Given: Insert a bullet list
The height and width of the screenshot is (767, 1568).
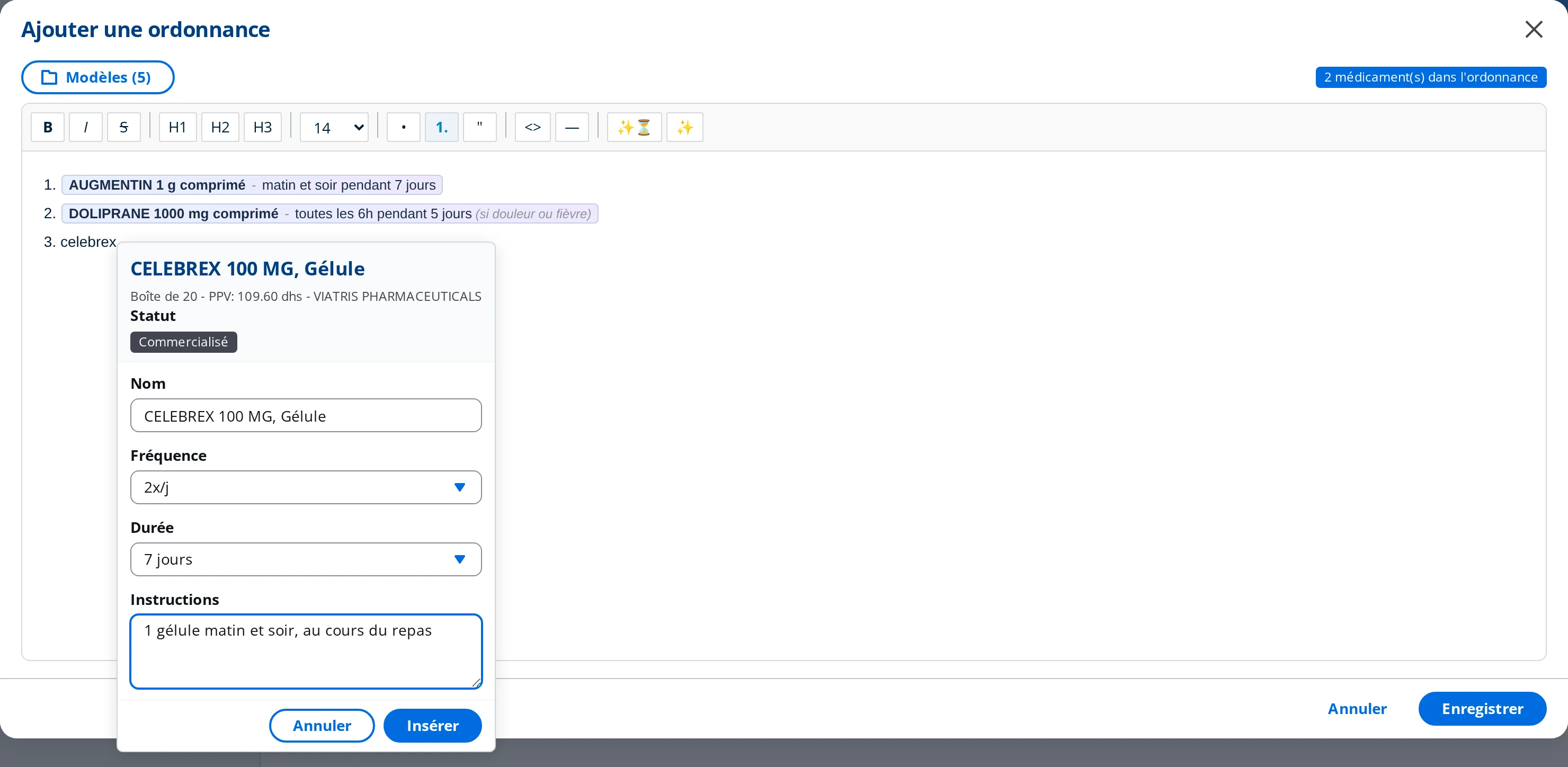Looking at the screenshot, I should point(404,127).
